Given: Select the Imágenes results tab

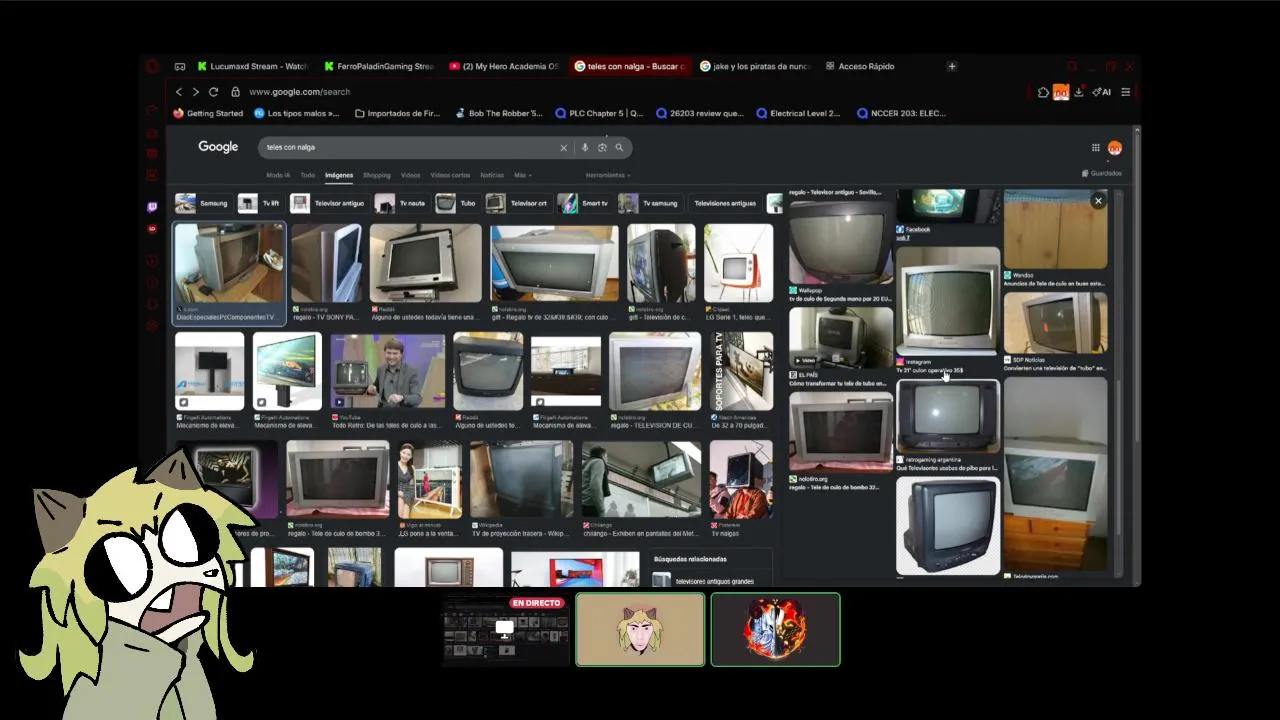Looking at the screenshot, I should click(339, 175).
